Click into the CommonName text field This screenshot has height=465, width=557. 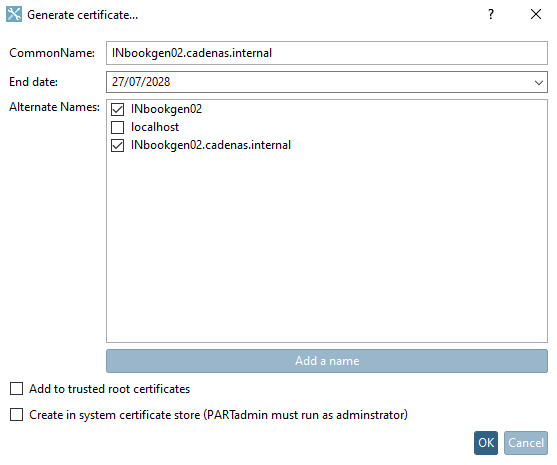[x=326, y=53]
